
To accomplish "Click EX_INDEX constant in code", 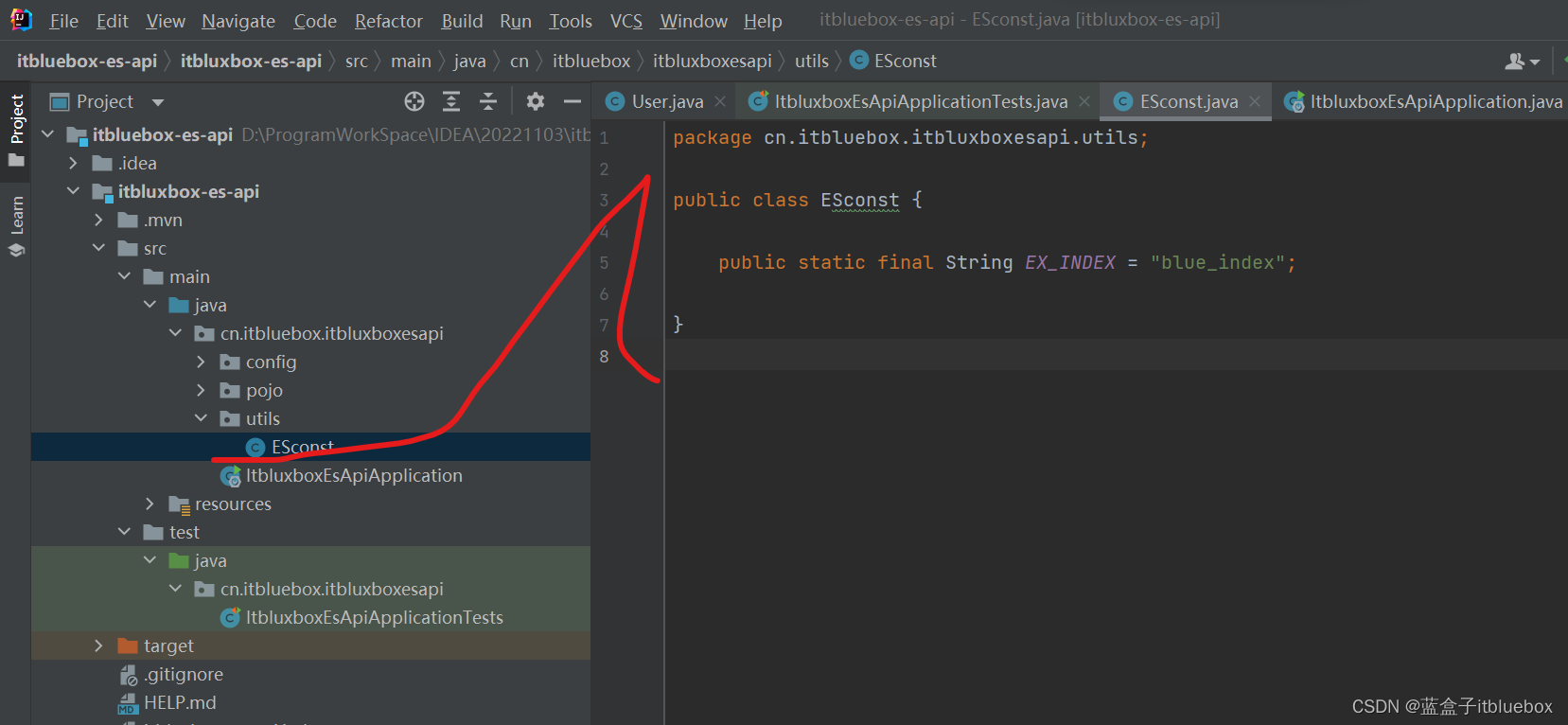I will click(1070, 263).
